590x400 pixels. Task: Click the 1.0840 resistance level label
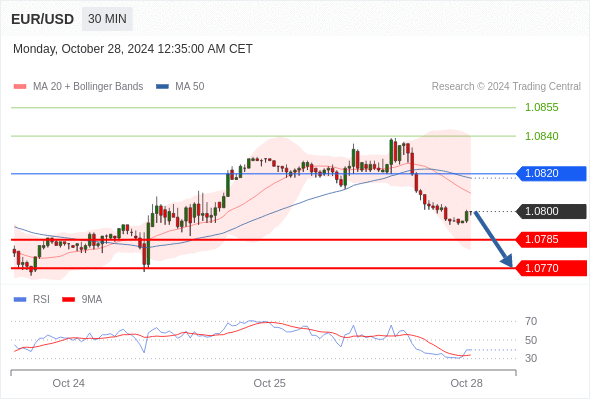(541, 136)
